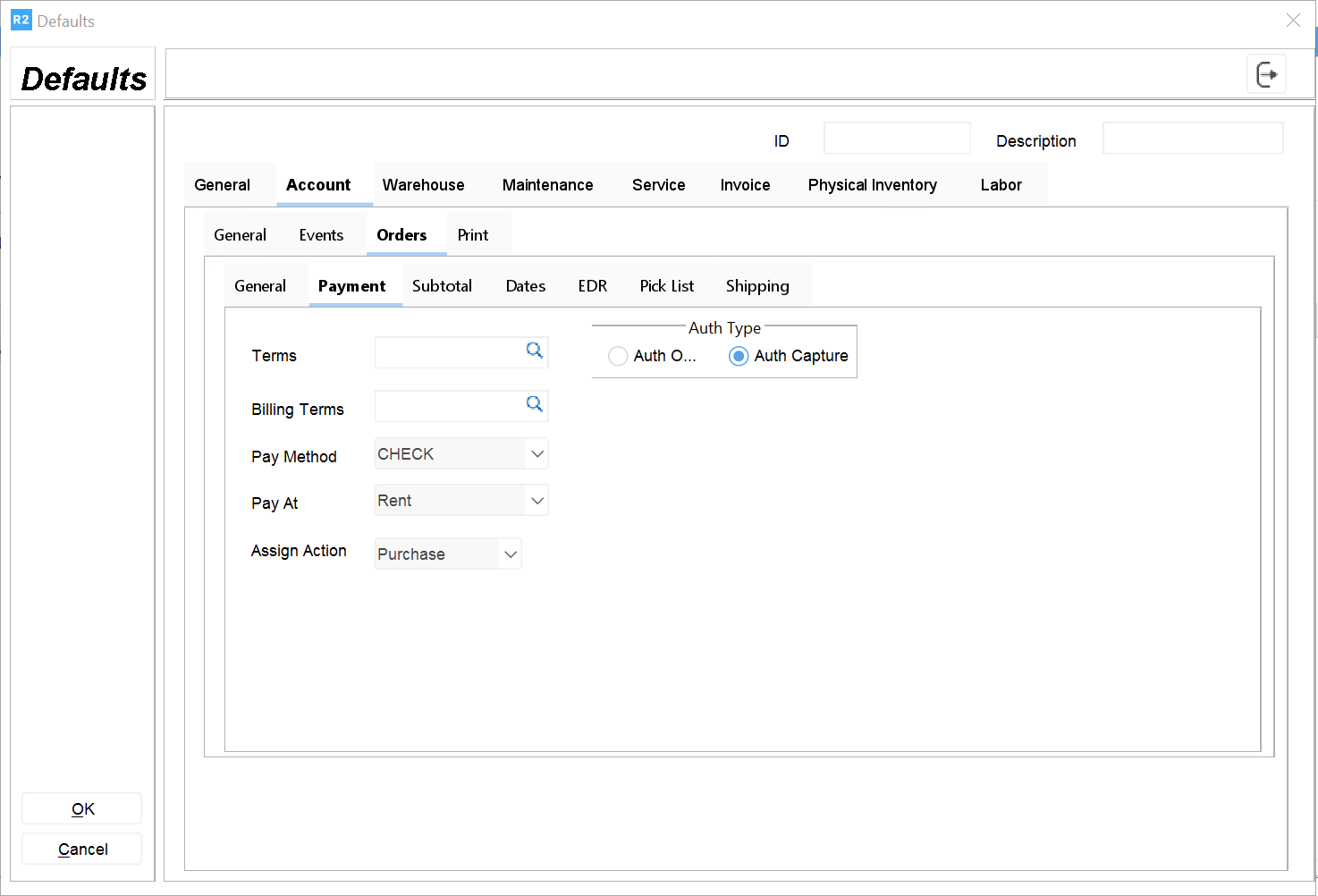Click the R2 application logo icon
The width and height of the screenshot is (1318, 896).
(21, 20)
